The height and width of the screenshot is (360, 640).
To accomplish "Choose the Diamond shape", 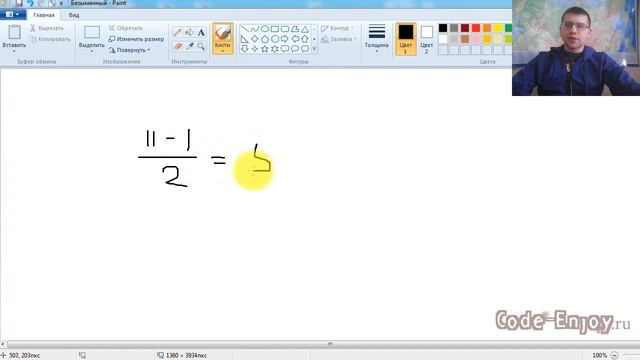I will tap(255, 39).
